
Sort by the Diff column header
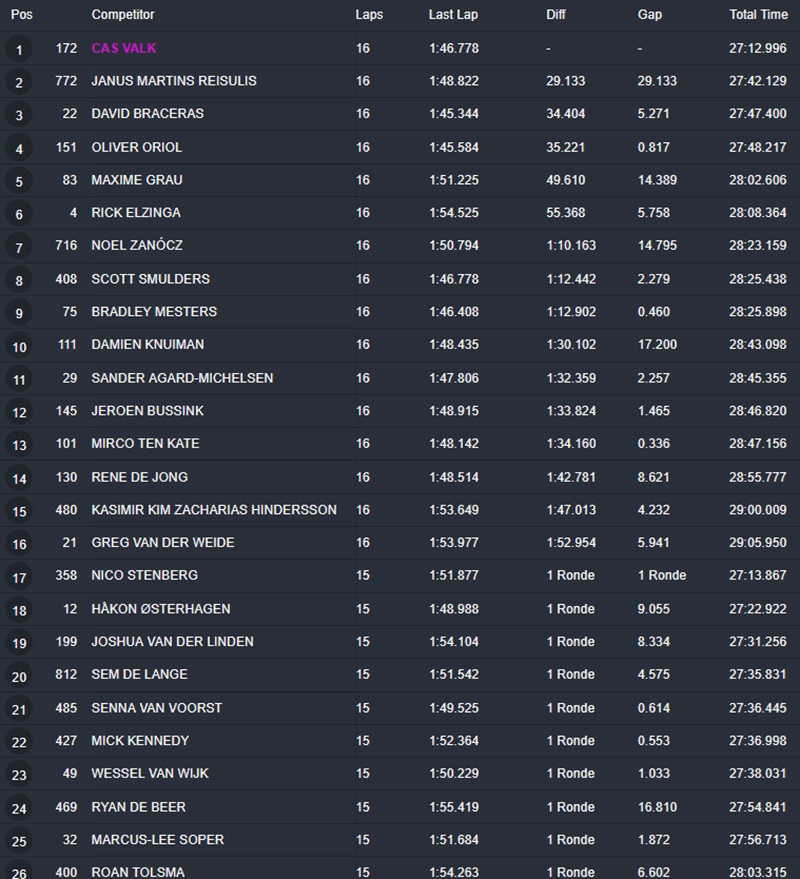(556, 15)
